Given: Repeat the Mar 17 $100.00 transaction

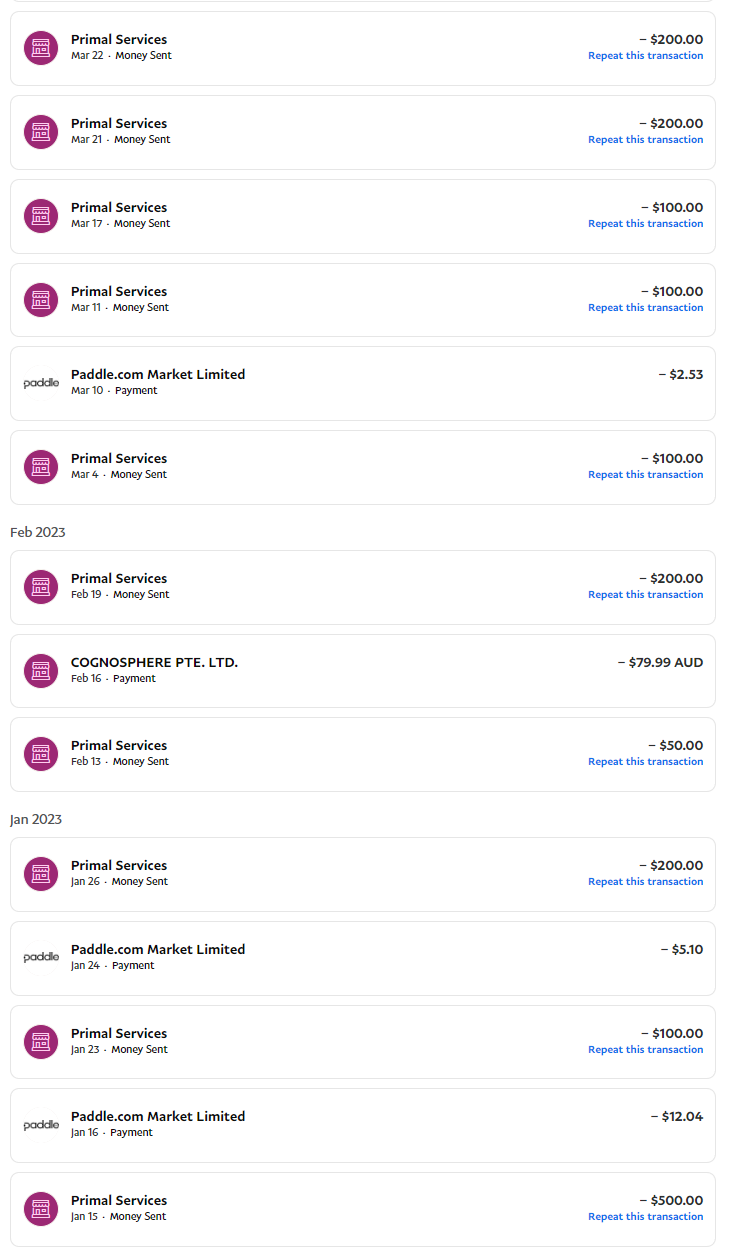Looking at the screenshot, I should [645, 224].
